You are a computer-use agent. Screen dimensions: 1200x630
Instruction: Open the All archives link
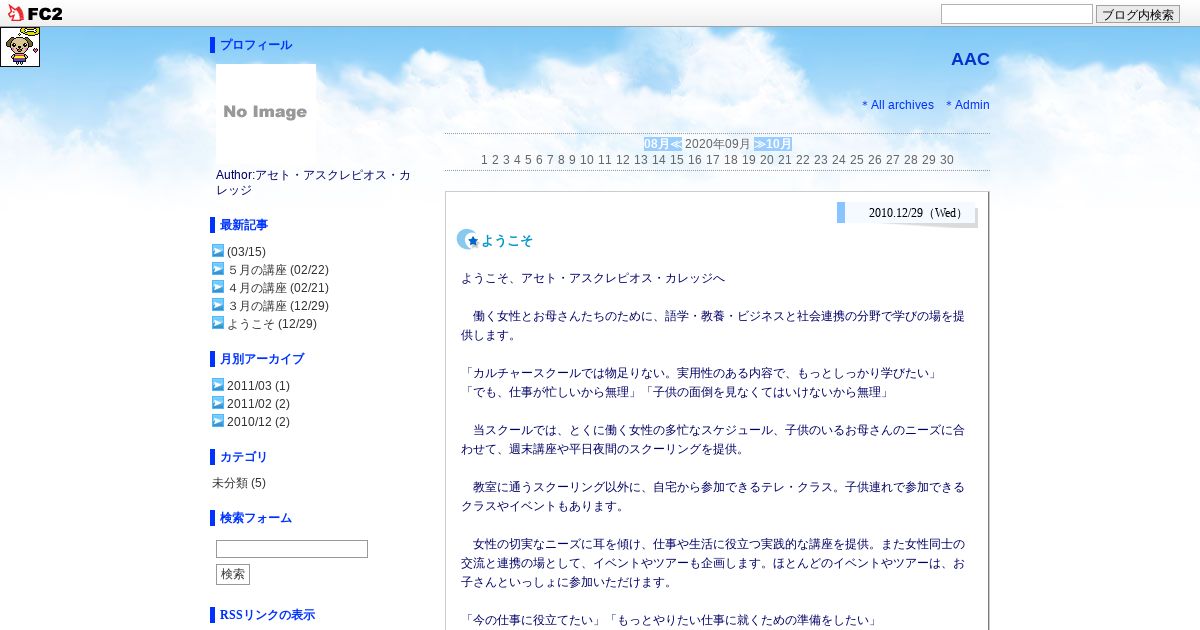click(902, 105)
